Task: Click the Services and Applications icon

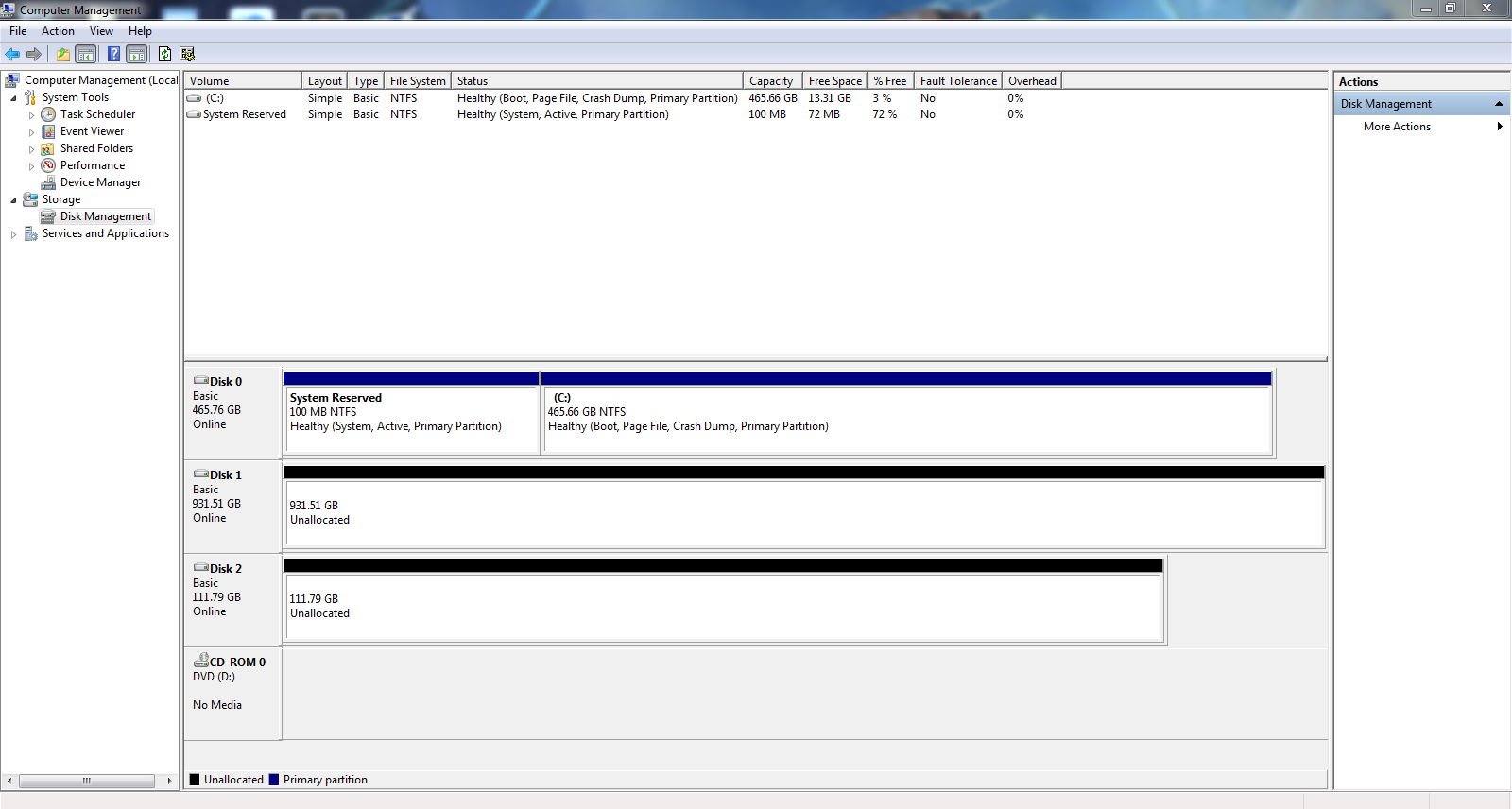Action: tap(30, 233)
